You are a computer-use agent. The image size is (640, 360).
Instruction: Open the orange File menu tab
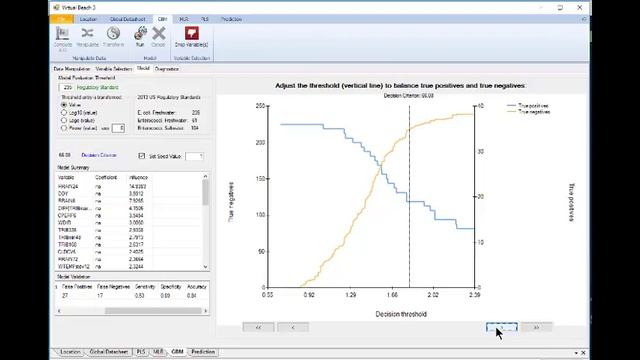coord(62,19)
